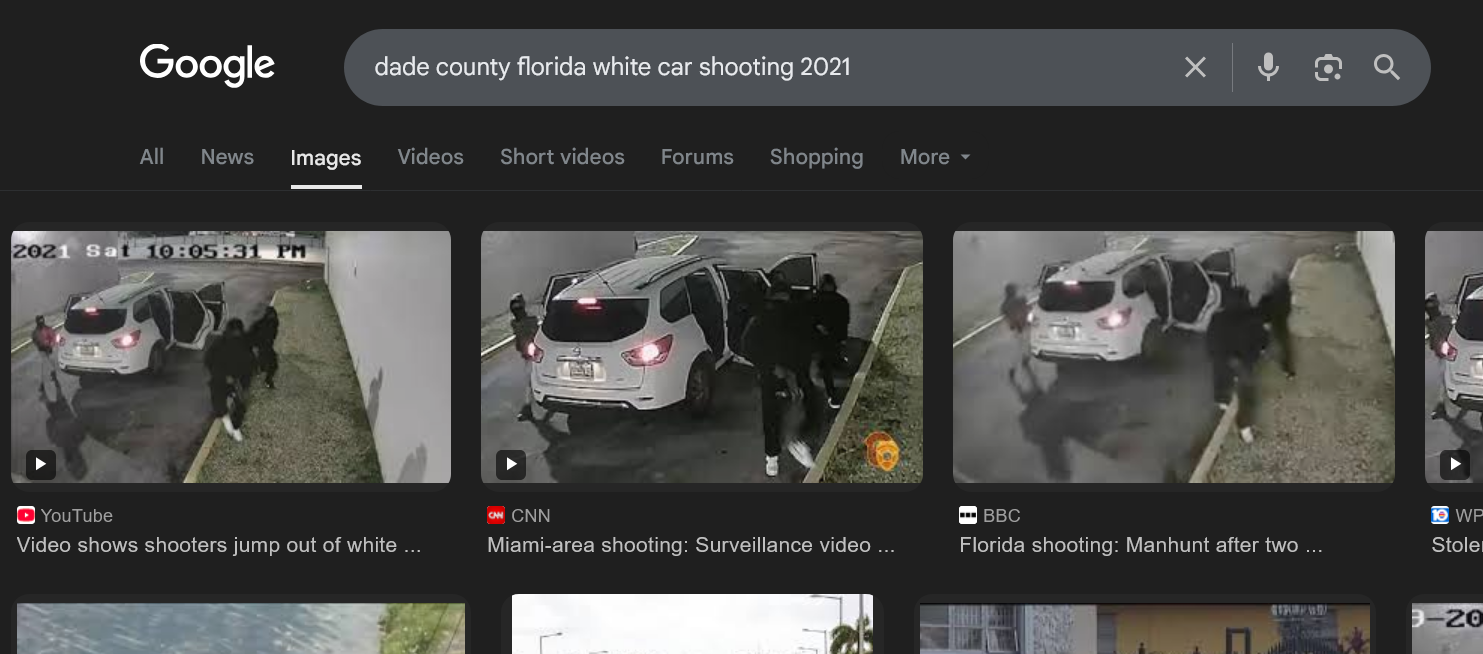Submit search using the magnifying glass icon

[x=1386, y=67]
